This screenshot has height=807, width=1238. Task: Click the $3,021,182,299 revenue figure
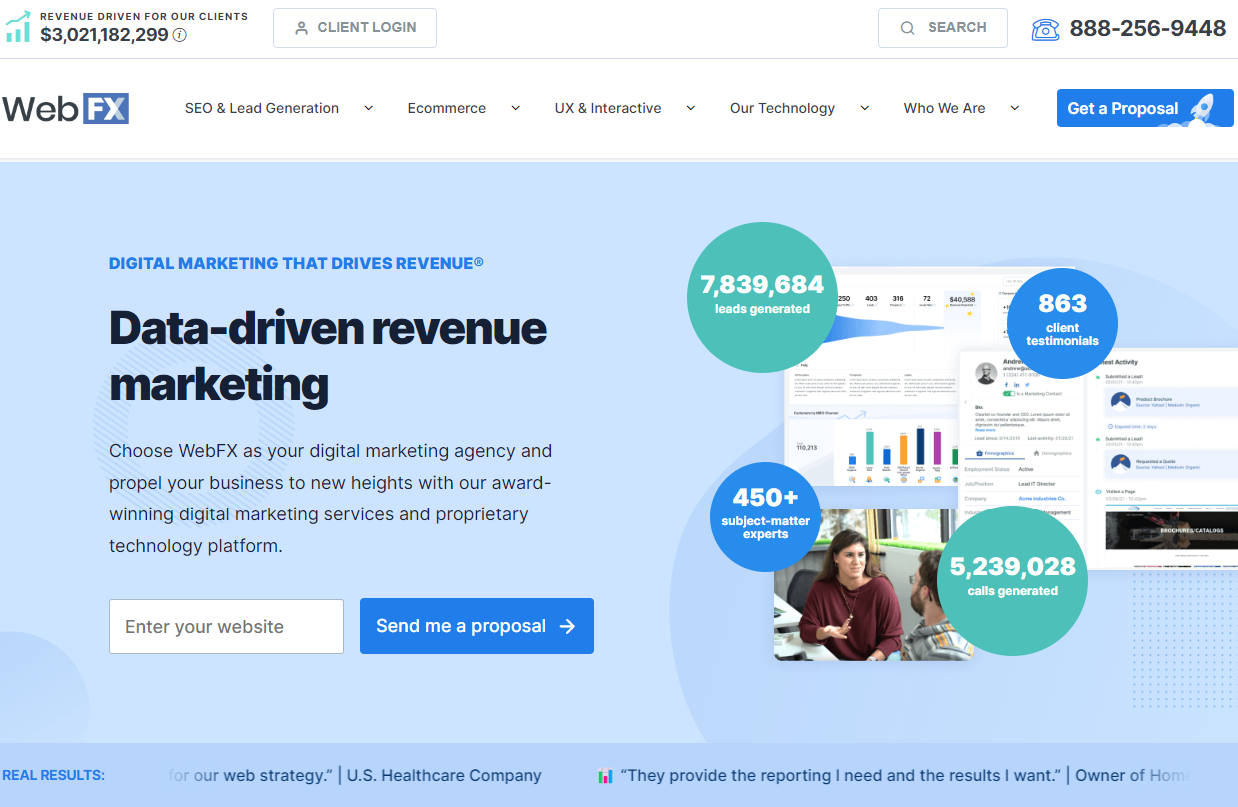point(105,35)
